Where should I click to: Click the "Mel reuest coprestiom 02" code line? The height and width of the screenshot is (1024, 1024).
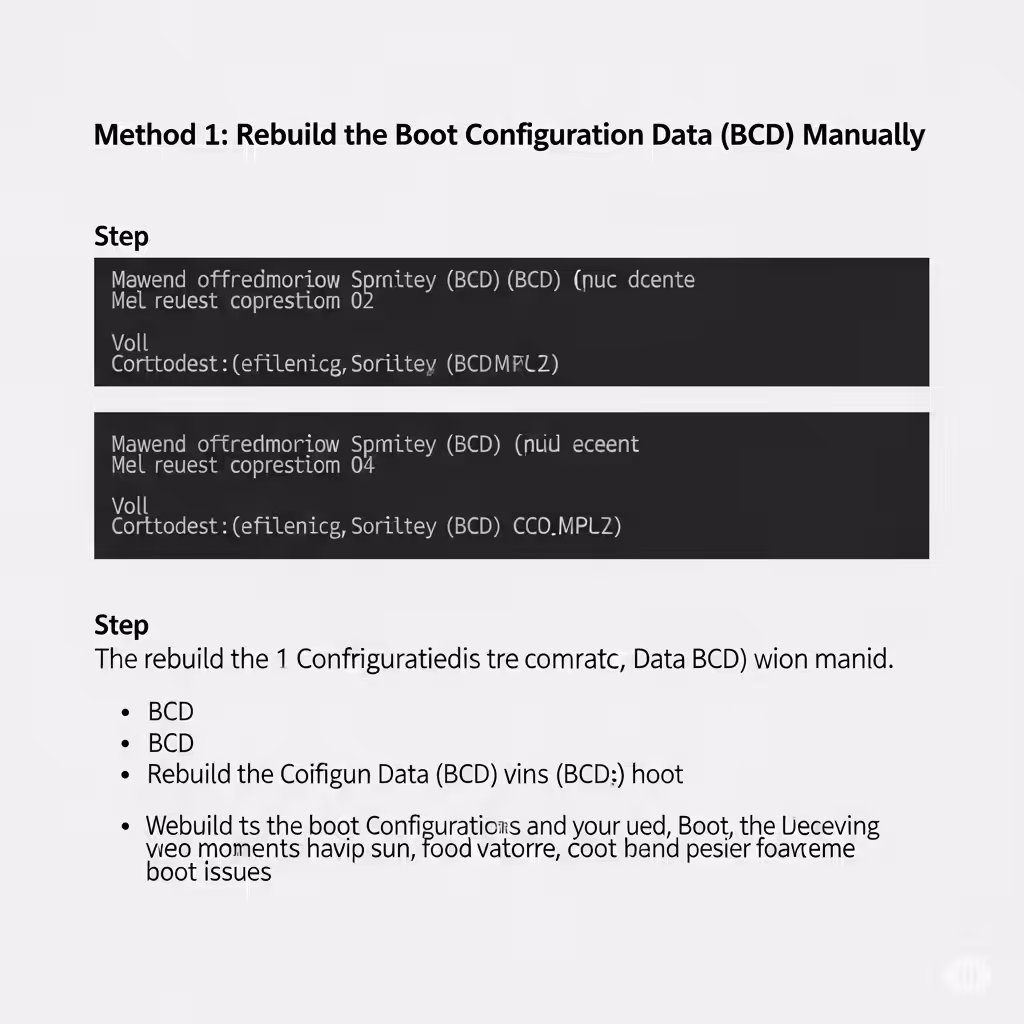click(x=242, y=301)
